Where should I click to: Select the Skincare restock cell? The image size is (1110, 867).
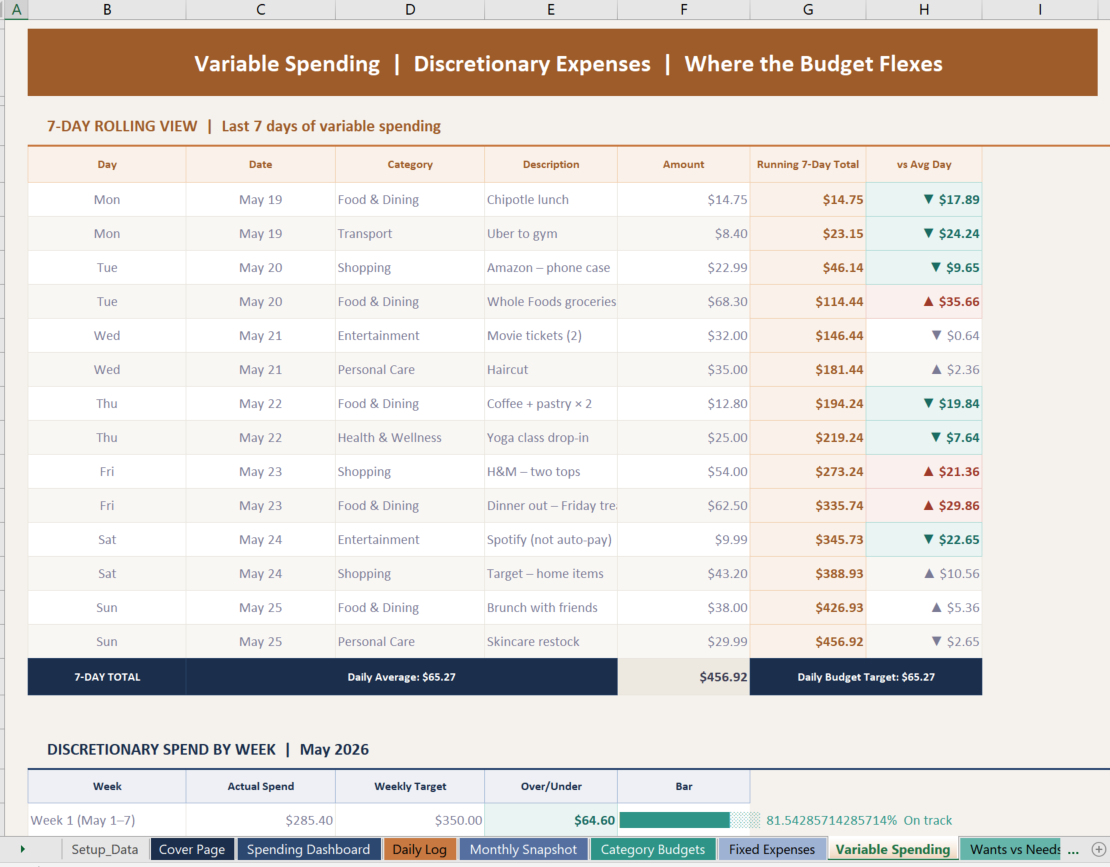click(x=551, y=641)
